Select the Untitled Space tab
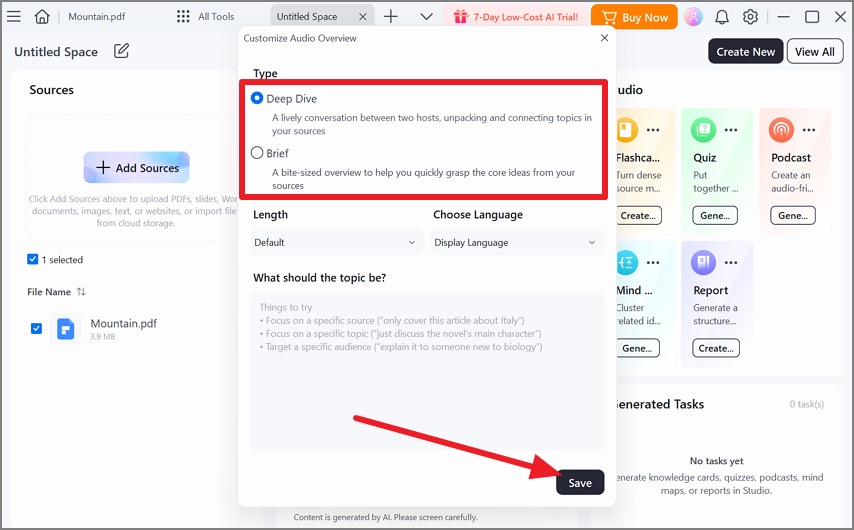Screen dimensions: 854x530 pyautogui.click(x=322, y=16)
